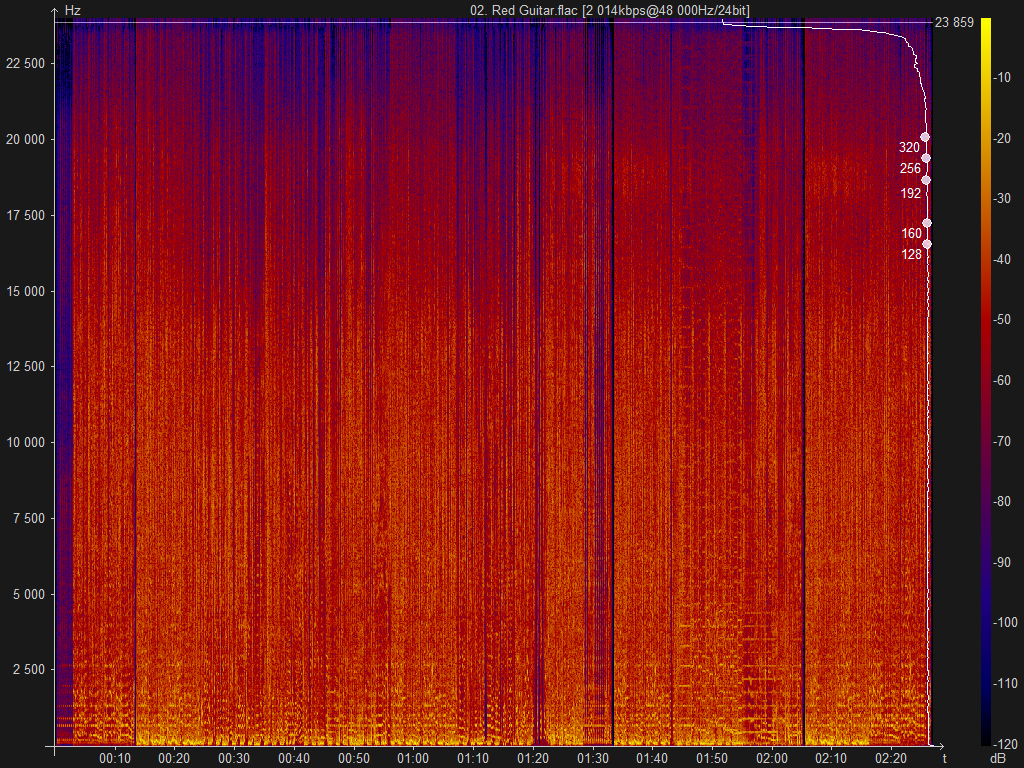The image size is (1024, 768).
Task: Click the -30 dB scale label
Action: 1002,199
